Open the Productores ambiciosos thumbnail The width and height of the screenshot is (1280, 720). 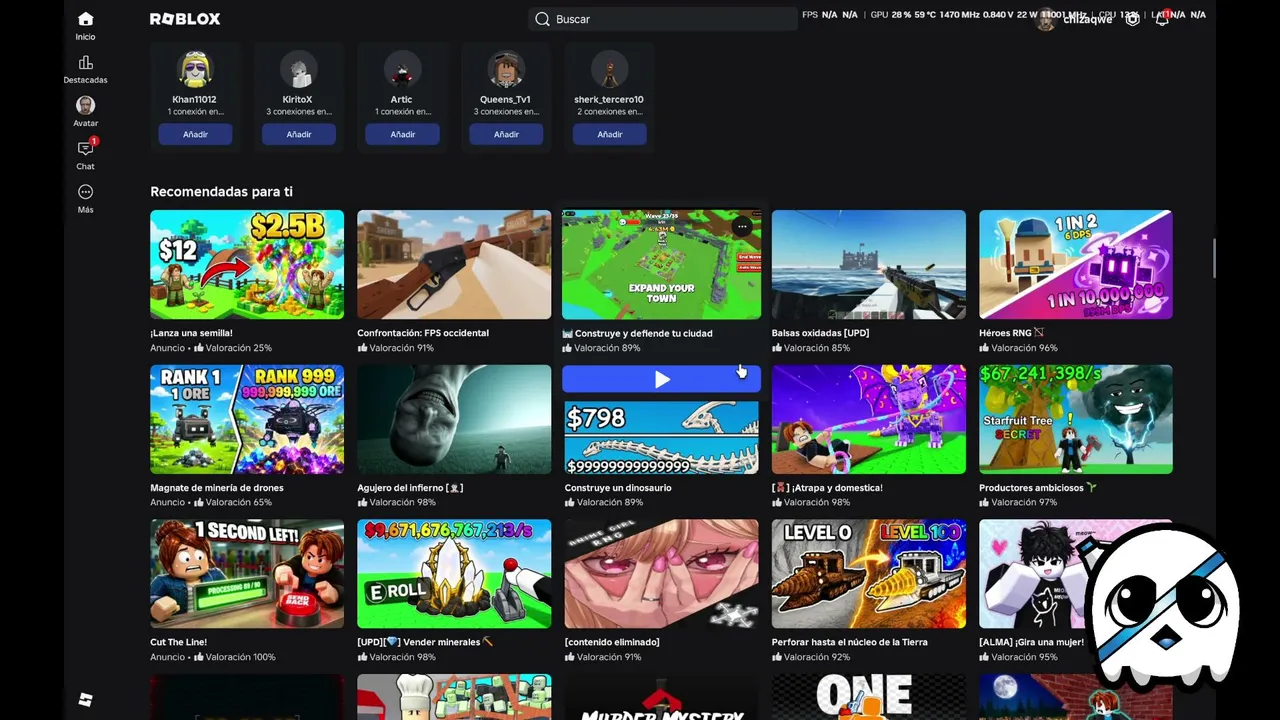(x=1076, y=419)
